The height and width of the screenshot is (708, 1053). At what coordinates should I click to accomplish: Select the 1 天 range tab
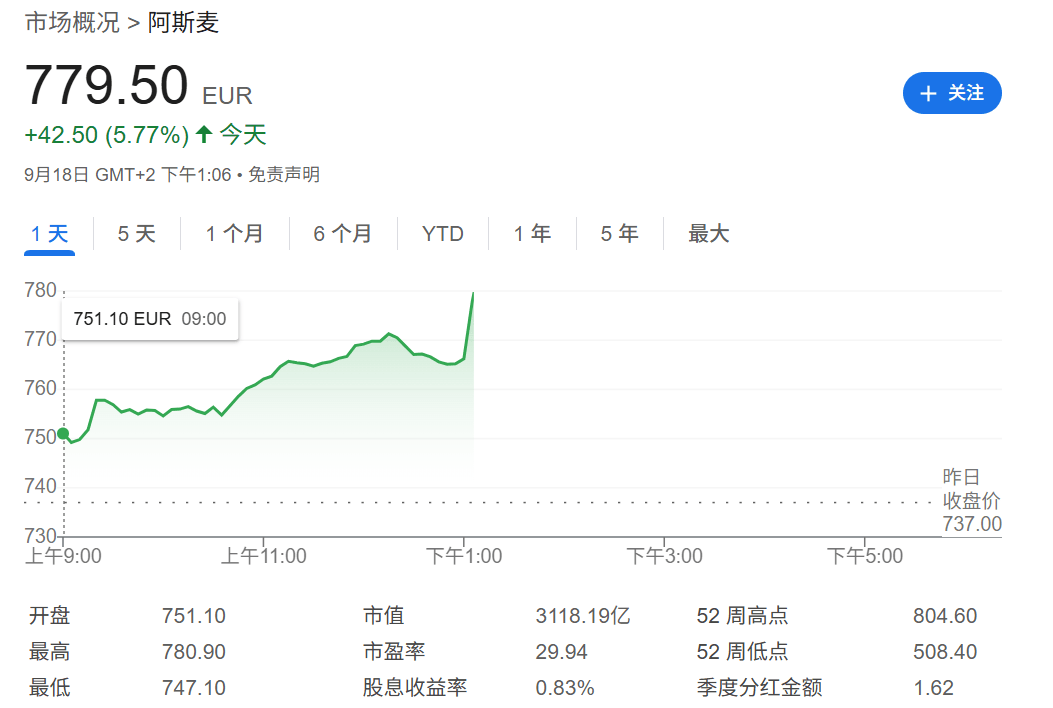pyautogui.click(x=49, y=234)
